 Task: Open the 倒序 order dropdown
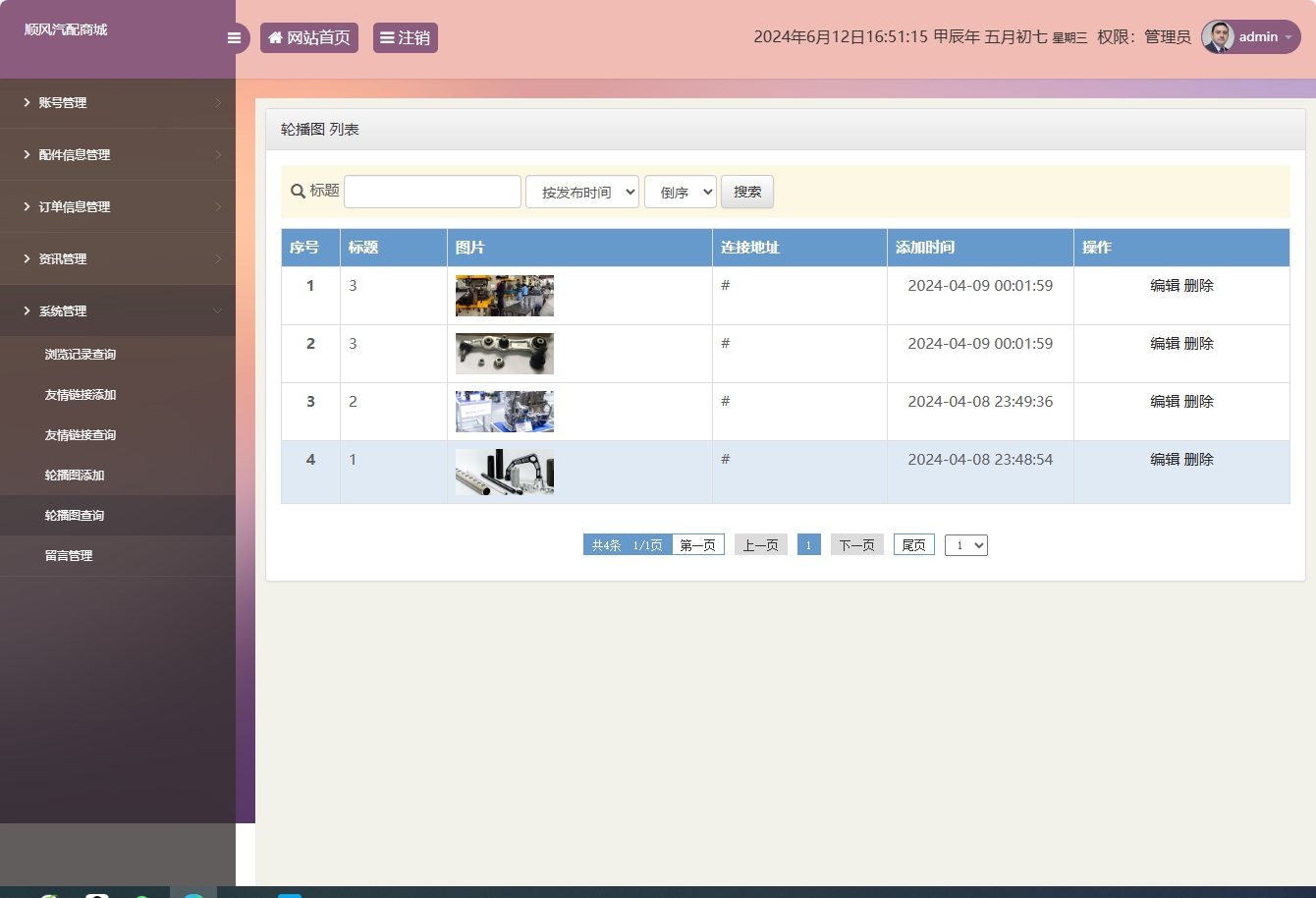681,193
